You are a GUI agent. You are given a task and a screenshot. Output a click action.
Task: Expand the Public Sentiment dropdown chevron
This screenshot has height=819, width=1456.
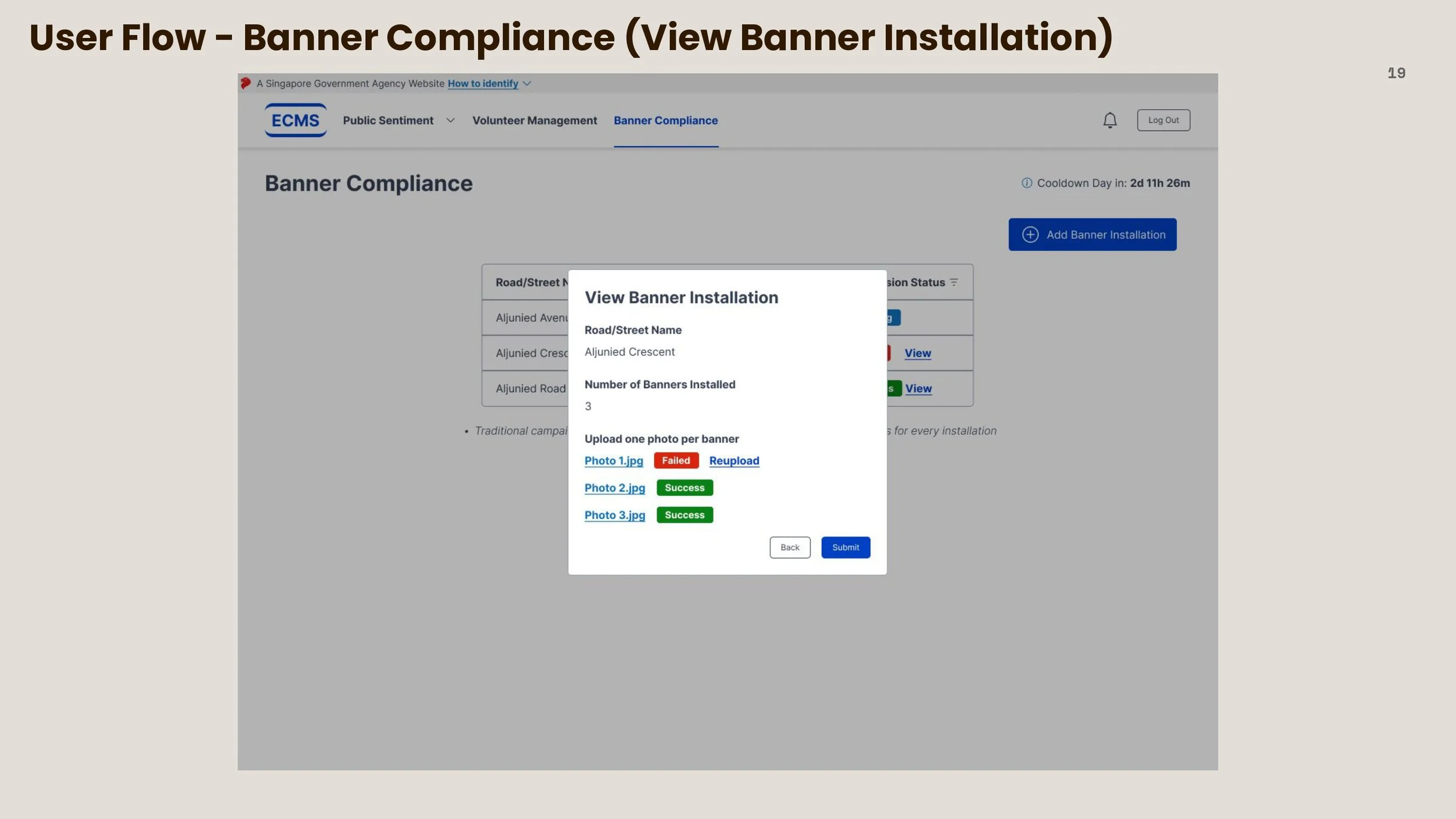450,120
